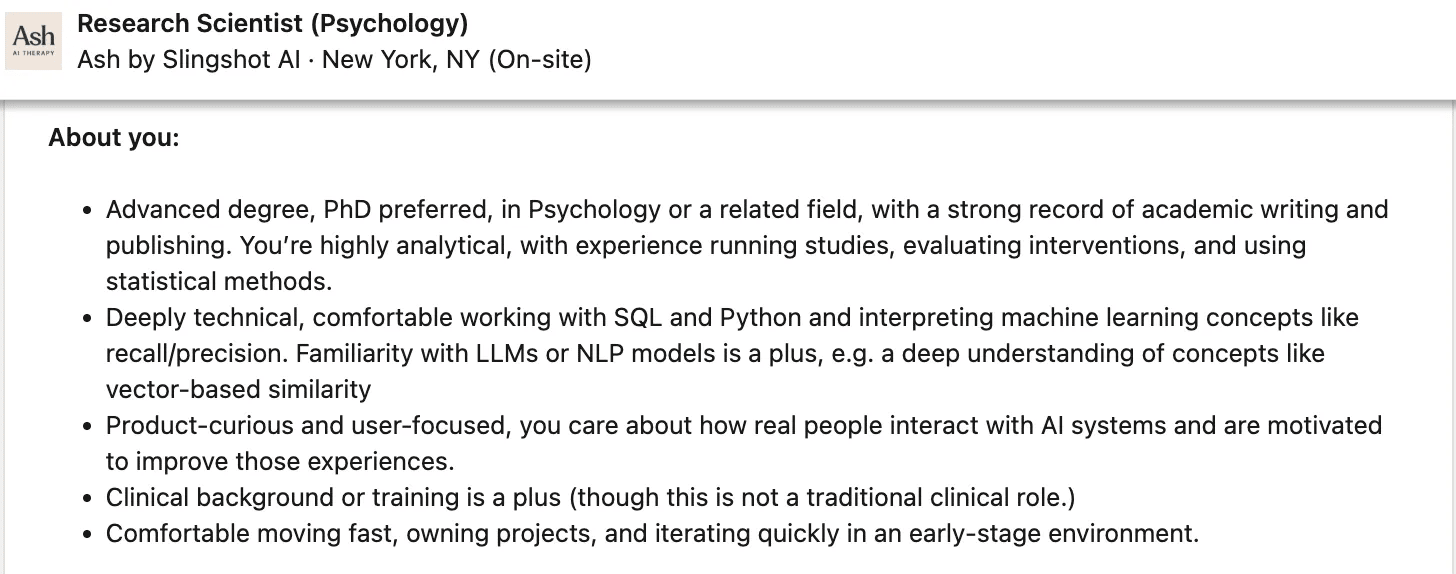The image size is (1456, 574).
Task: Click the phrase early-stage environment
Action: tap(1051, 533)
